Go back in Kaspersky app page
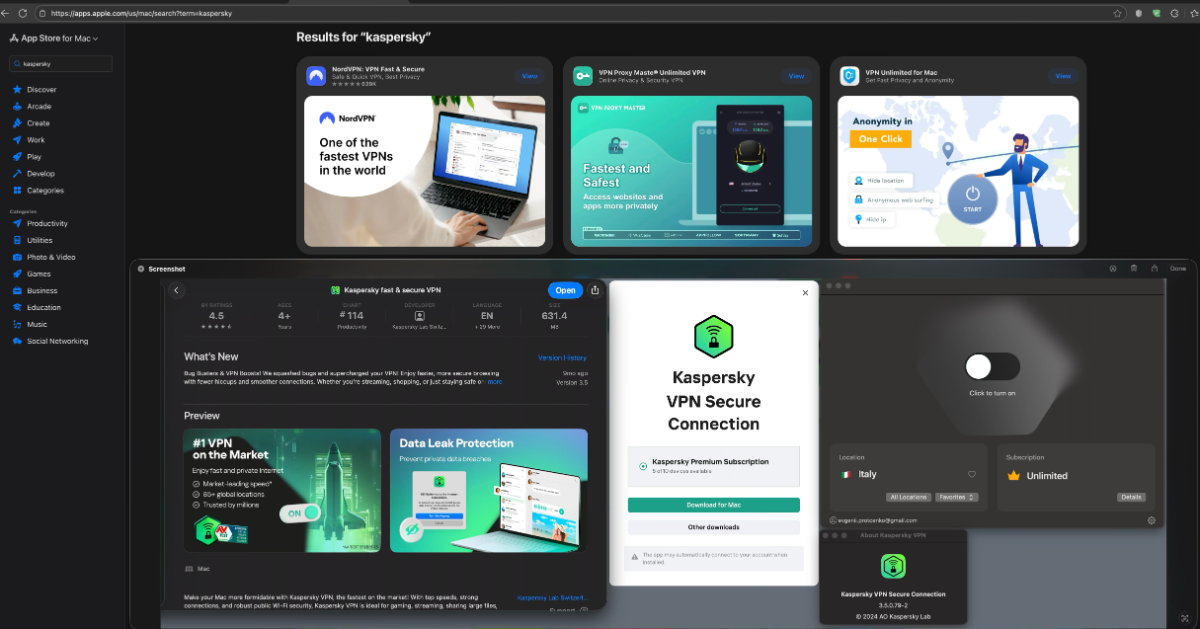Viewport: 1200px width, 629px height. (177, 290)
